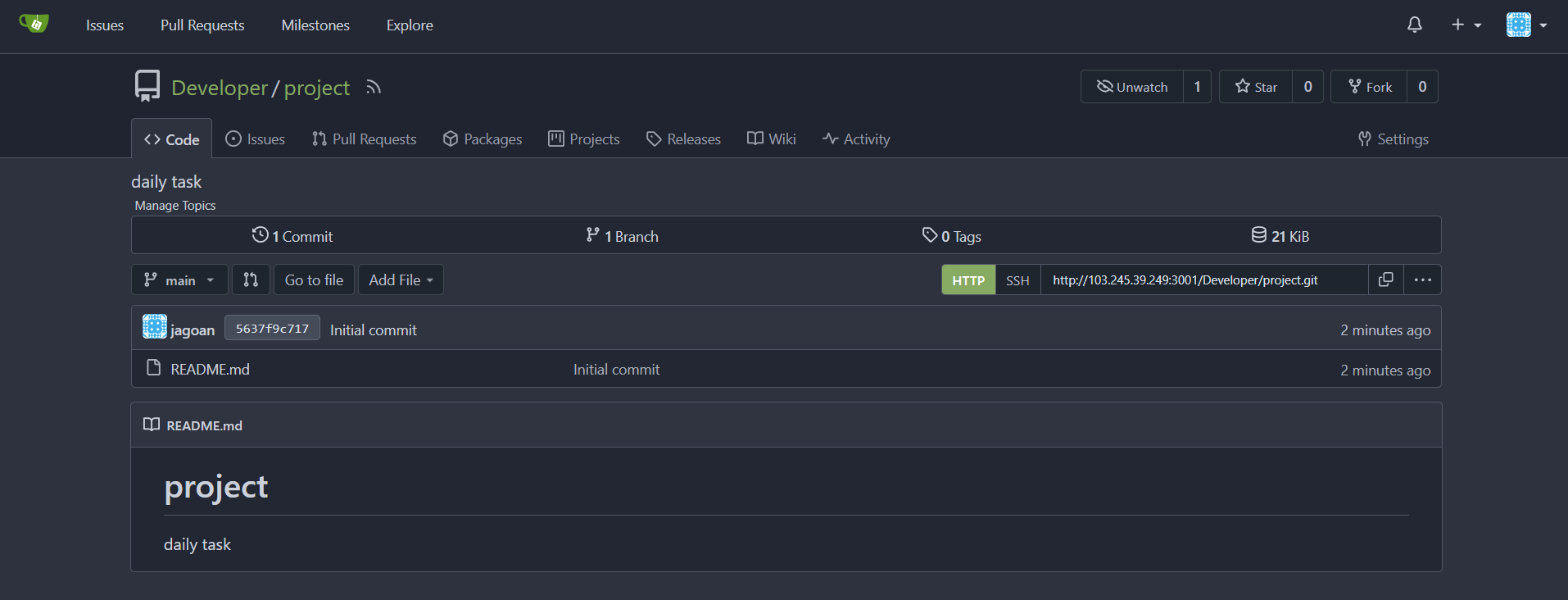Click the watchers count 1
This screenshot has height=600, width=1568.
coord(1197,87)
